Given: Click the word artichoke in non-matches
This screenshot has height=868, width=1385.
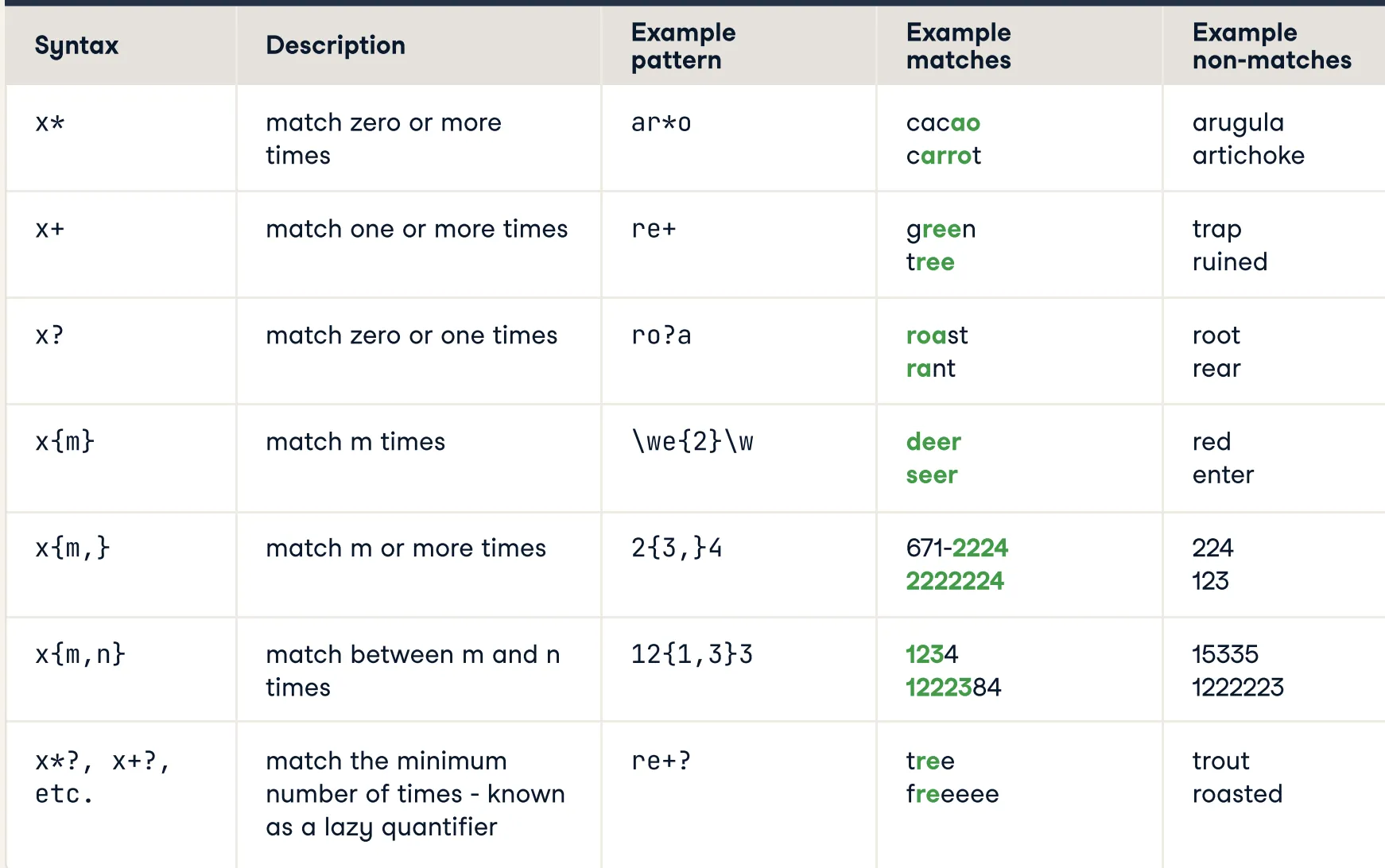Looking at the screenshot, I should [1248, 156].
